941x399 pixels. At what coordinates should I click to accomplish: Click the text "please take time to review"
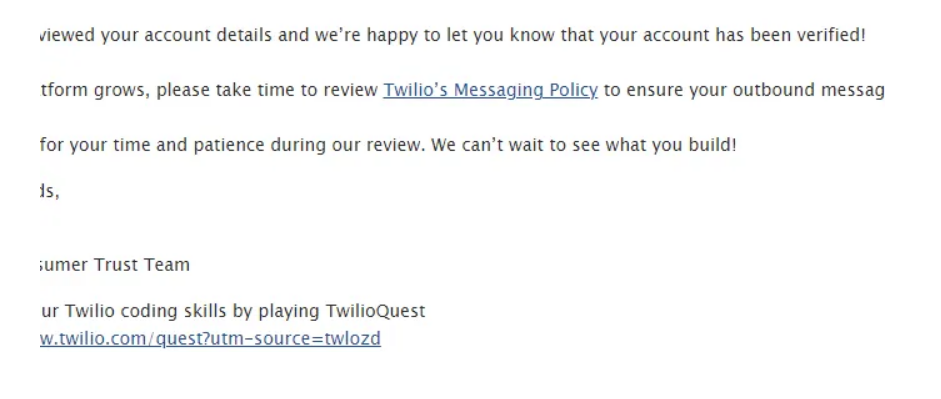(x=267, y=91)
